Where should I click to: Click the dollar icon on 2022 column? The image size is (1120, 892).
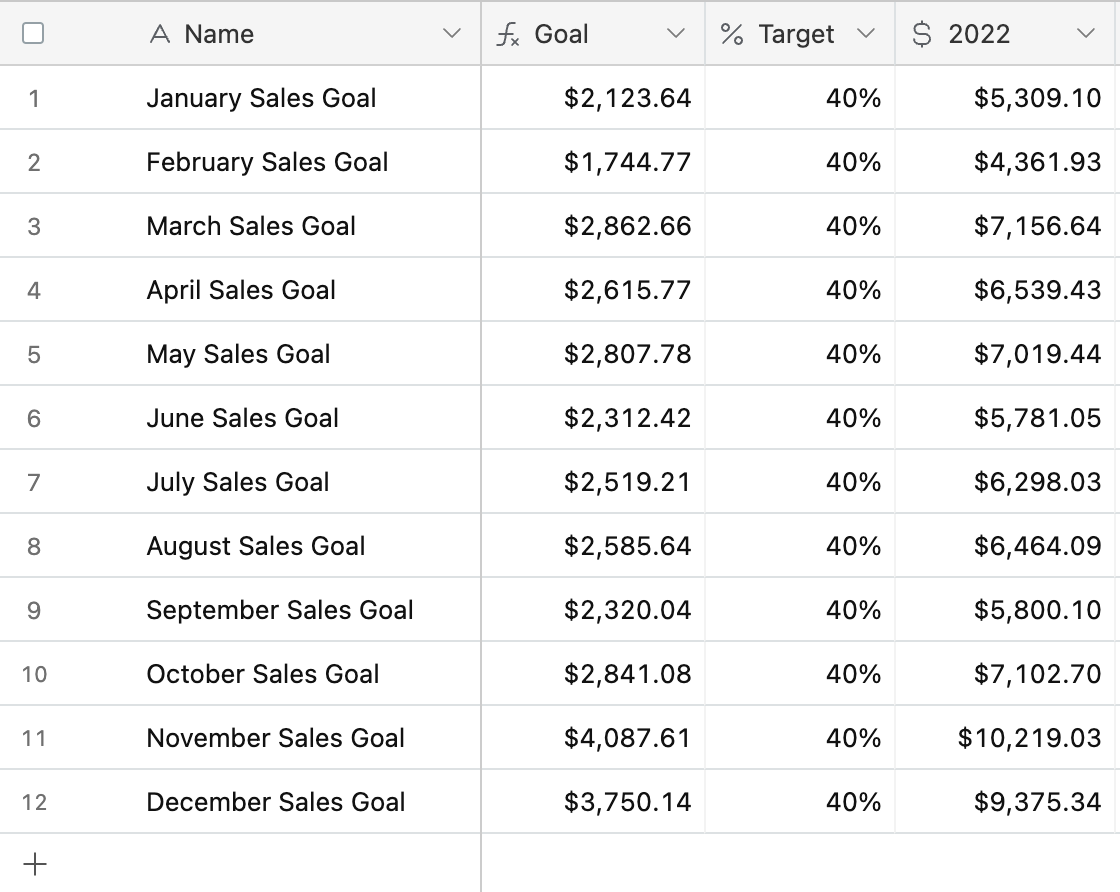pos(922,35)
